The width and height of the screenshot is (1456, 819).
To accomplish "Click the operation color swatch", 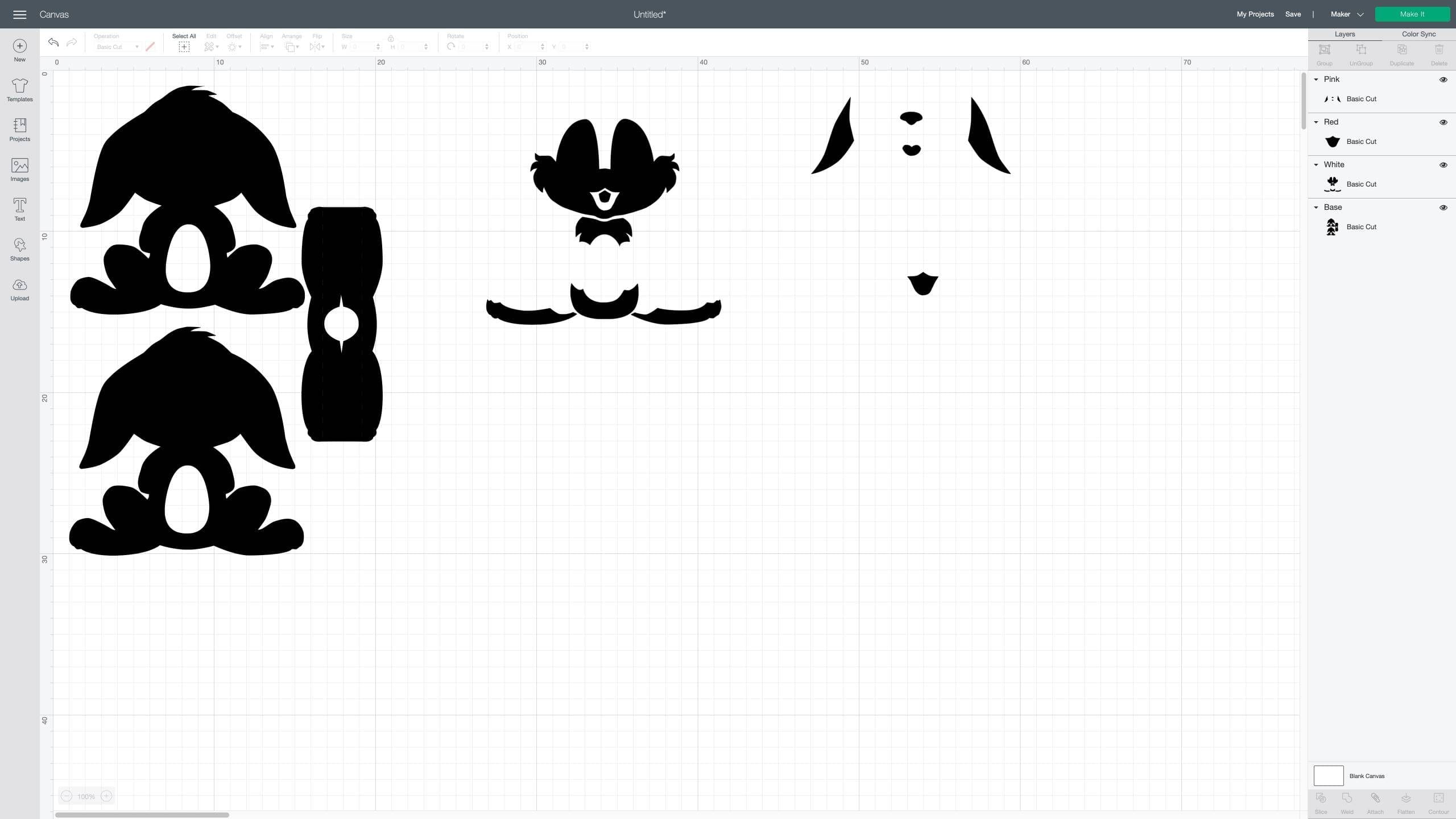I will click(150, 47).
